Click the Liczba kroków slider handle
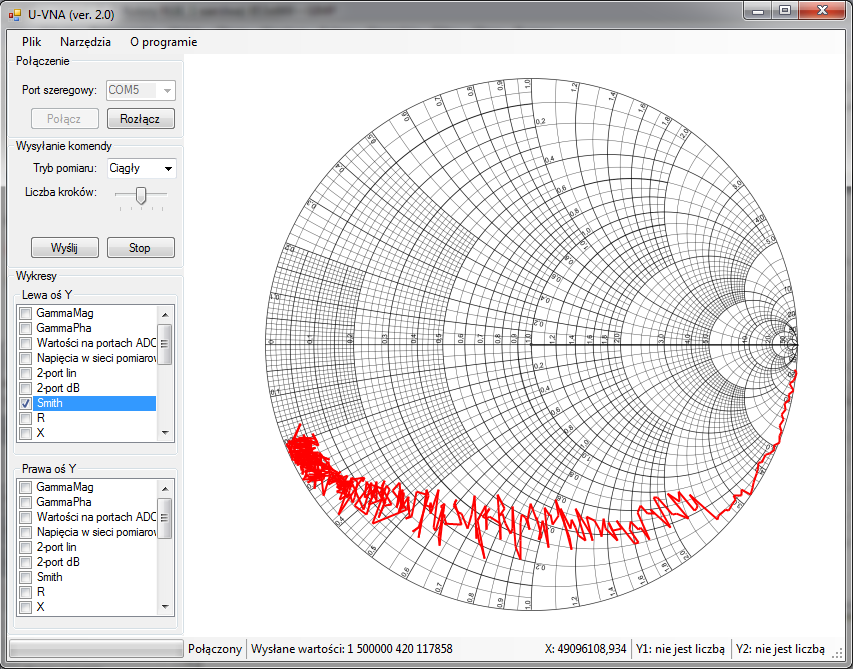This screenshot has height=669, width=853. point(141,195)
